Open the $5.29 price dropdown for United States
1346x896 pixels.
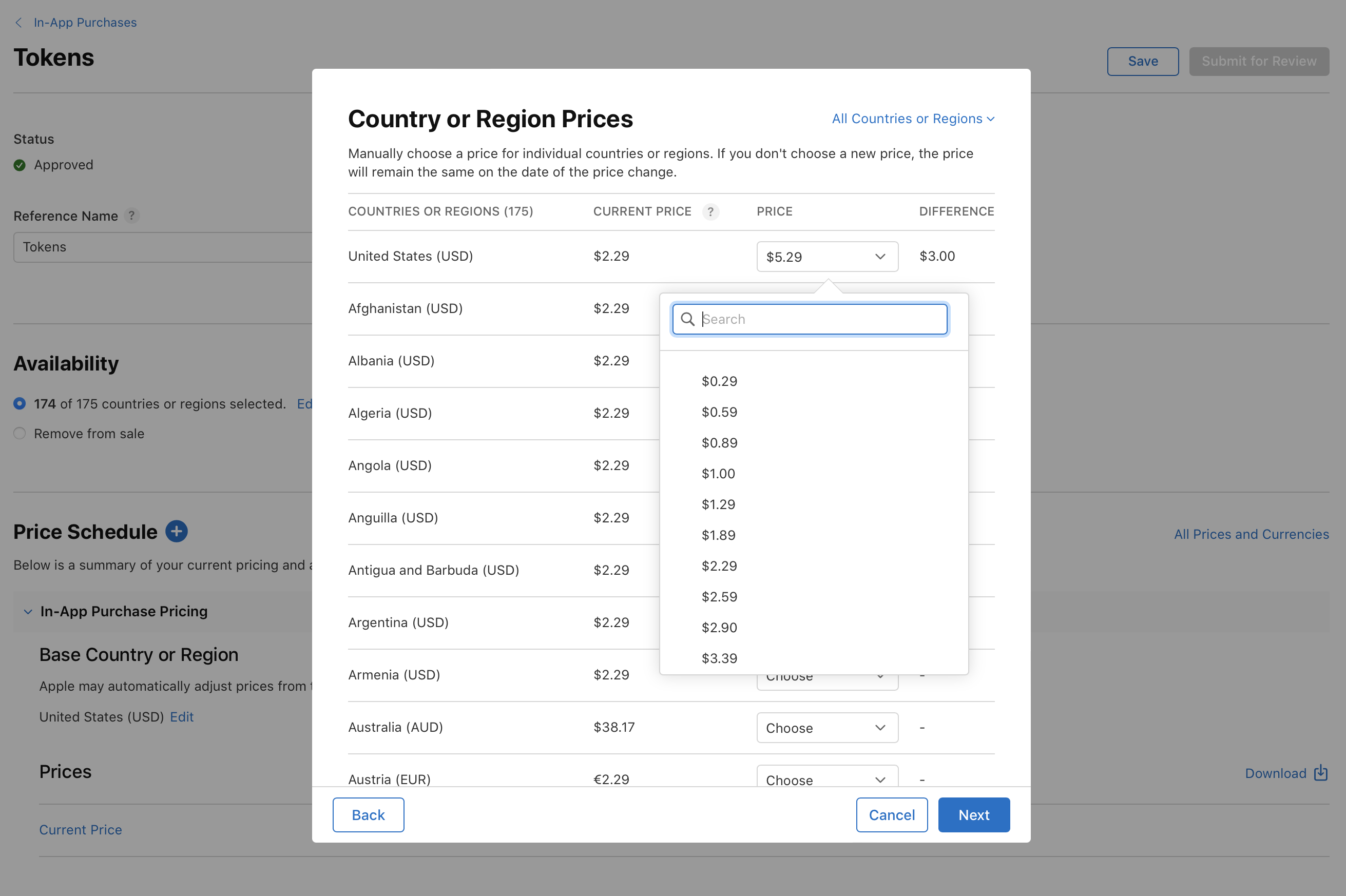(827, 257)
